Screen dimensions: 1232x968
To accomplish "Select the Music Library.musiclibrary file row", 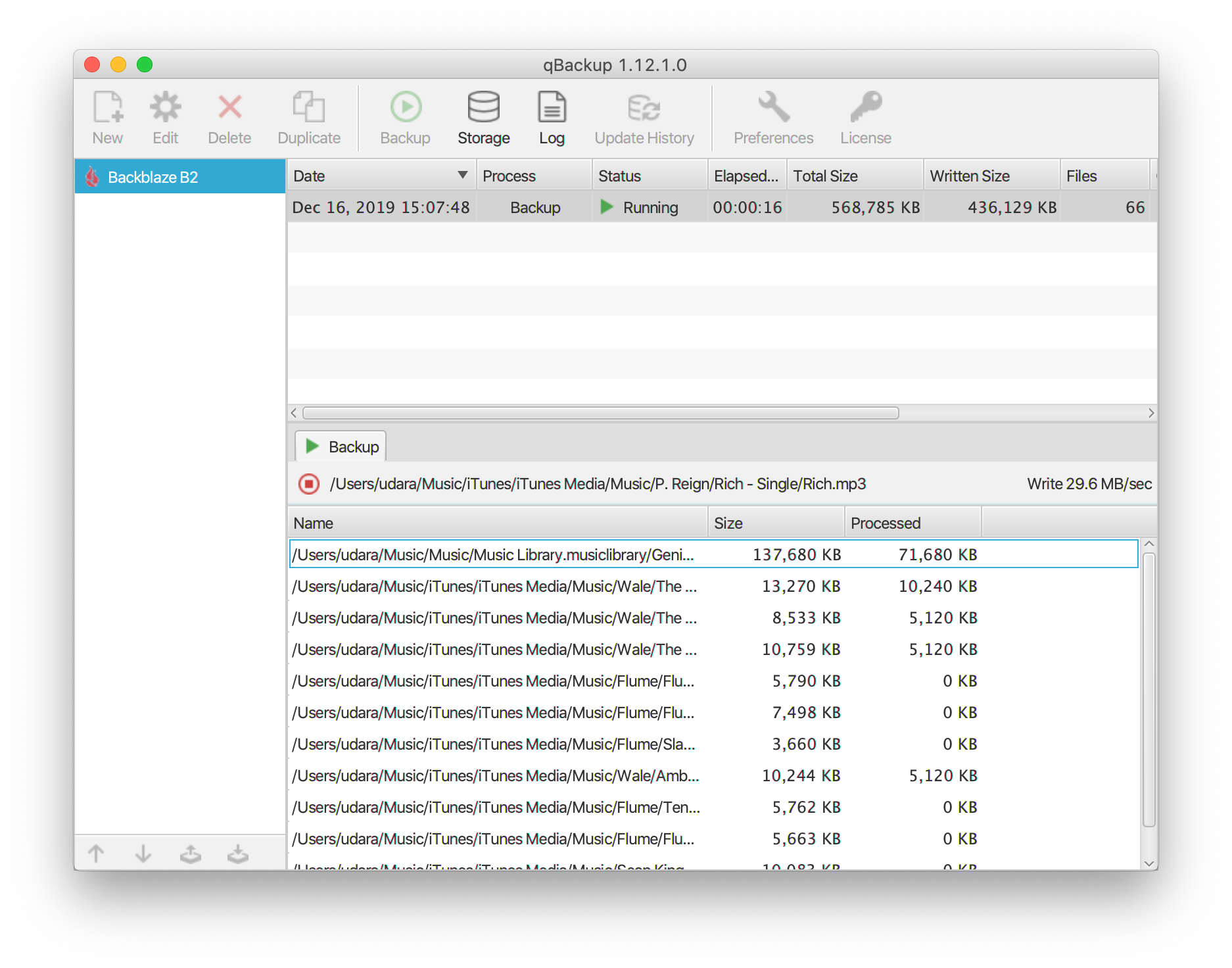I will (713, 554).
